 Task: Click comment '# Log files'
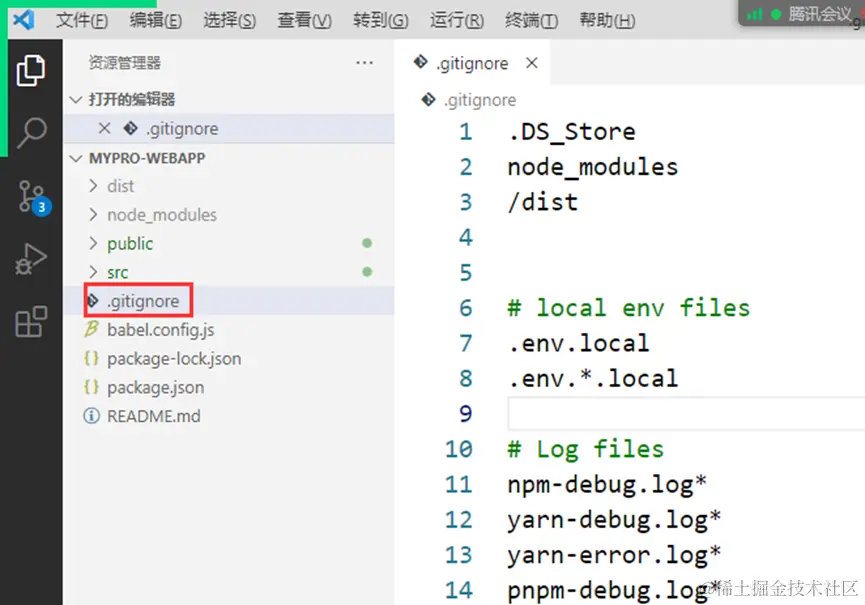point(586,449)
